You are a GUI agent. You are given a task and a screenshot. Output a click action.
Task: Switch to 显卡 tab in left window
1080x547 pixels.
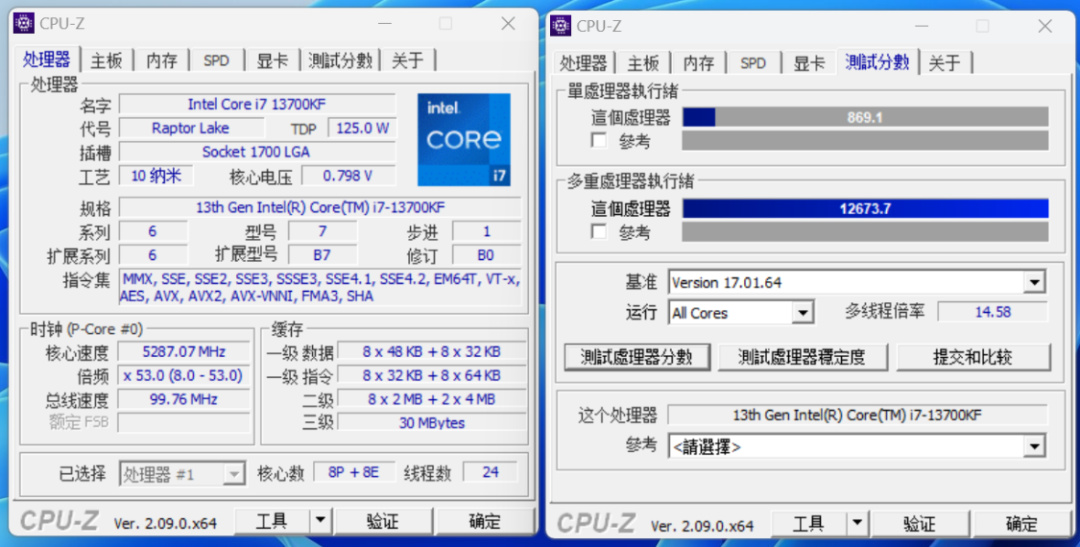[272, 61]
